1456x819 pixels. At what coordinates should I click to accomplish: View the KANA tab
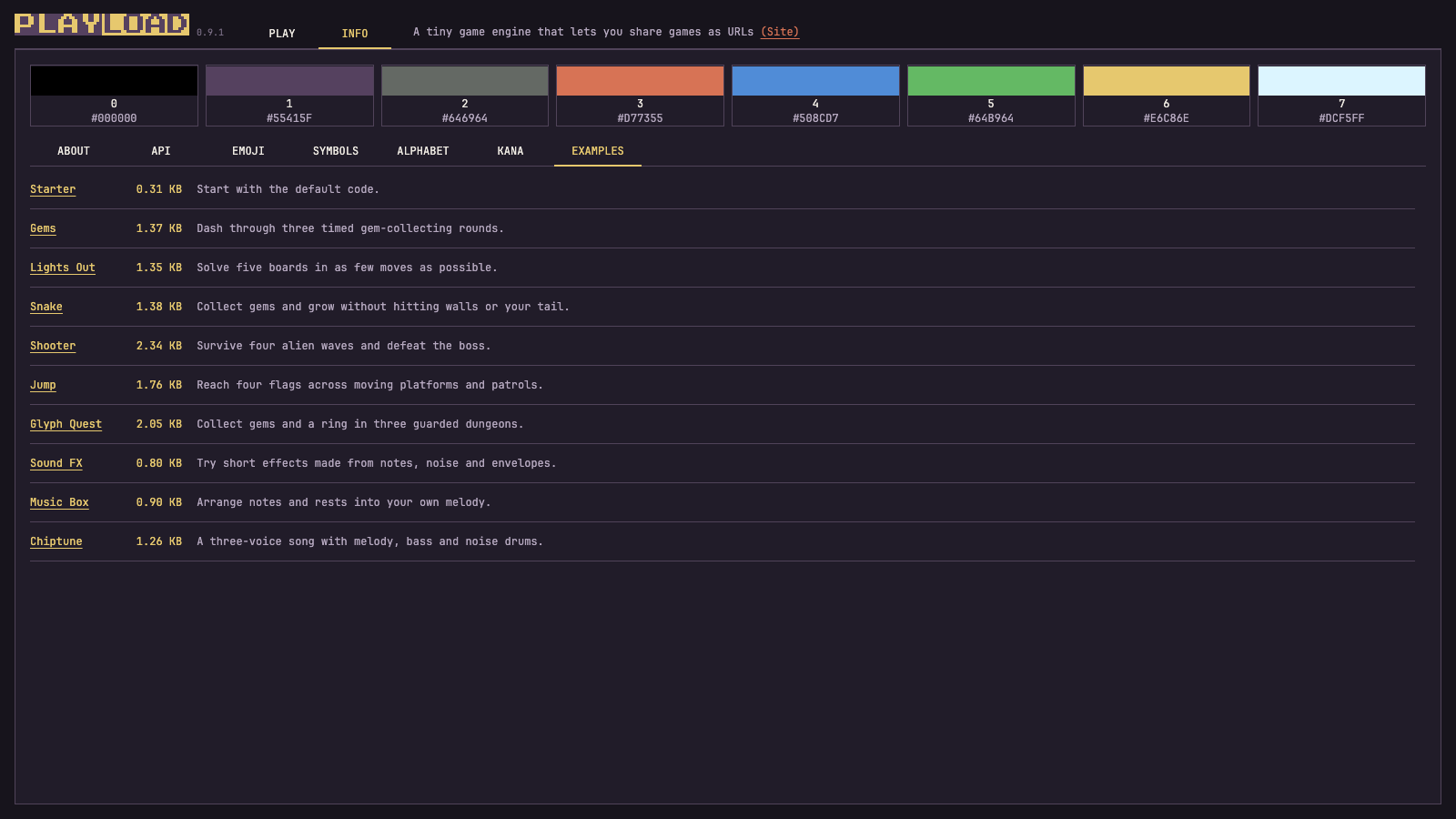[x=511, y=151]
